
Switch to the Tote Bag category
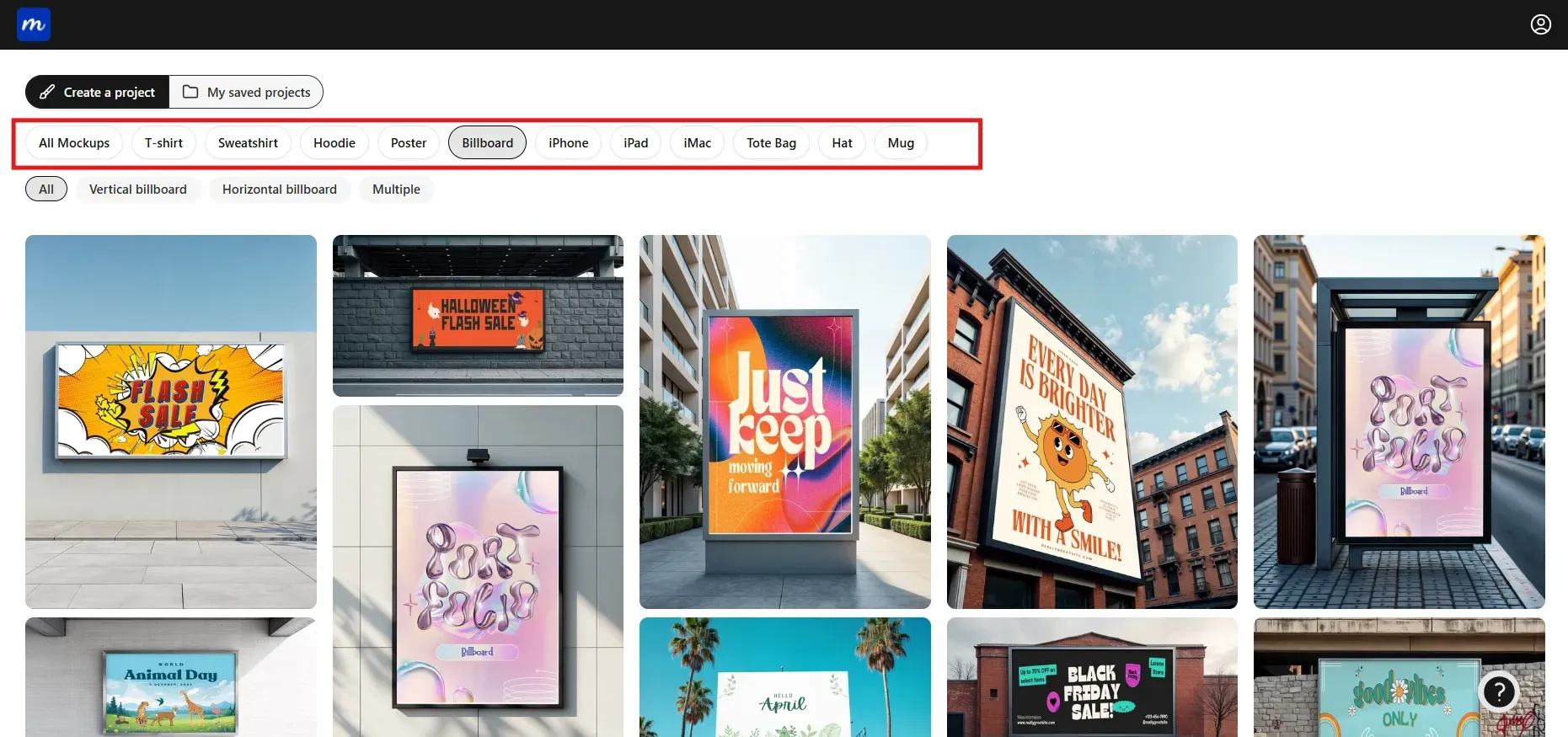pos(771,142)
